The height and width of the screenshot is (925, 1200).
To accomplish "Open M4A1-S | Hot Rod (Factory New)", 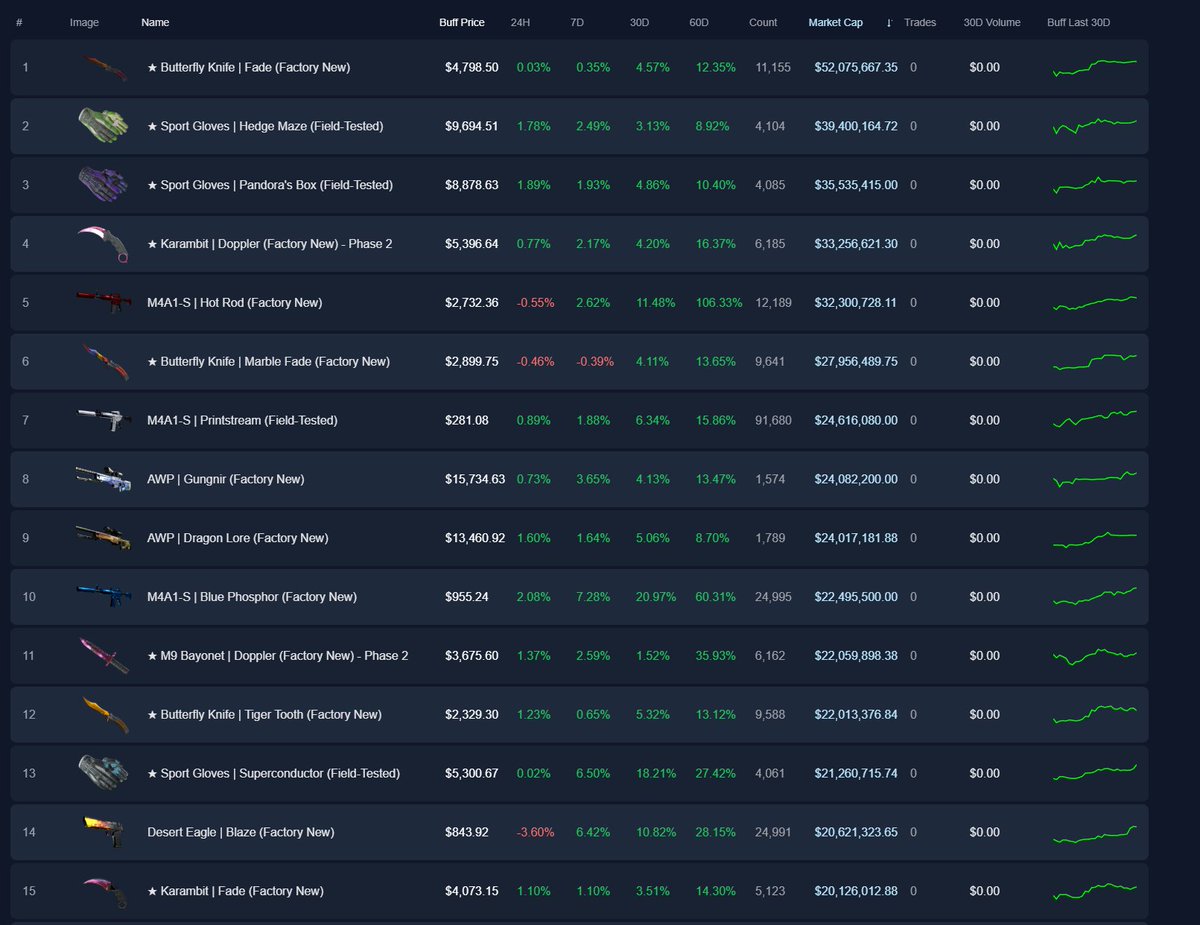I will 234,302.
